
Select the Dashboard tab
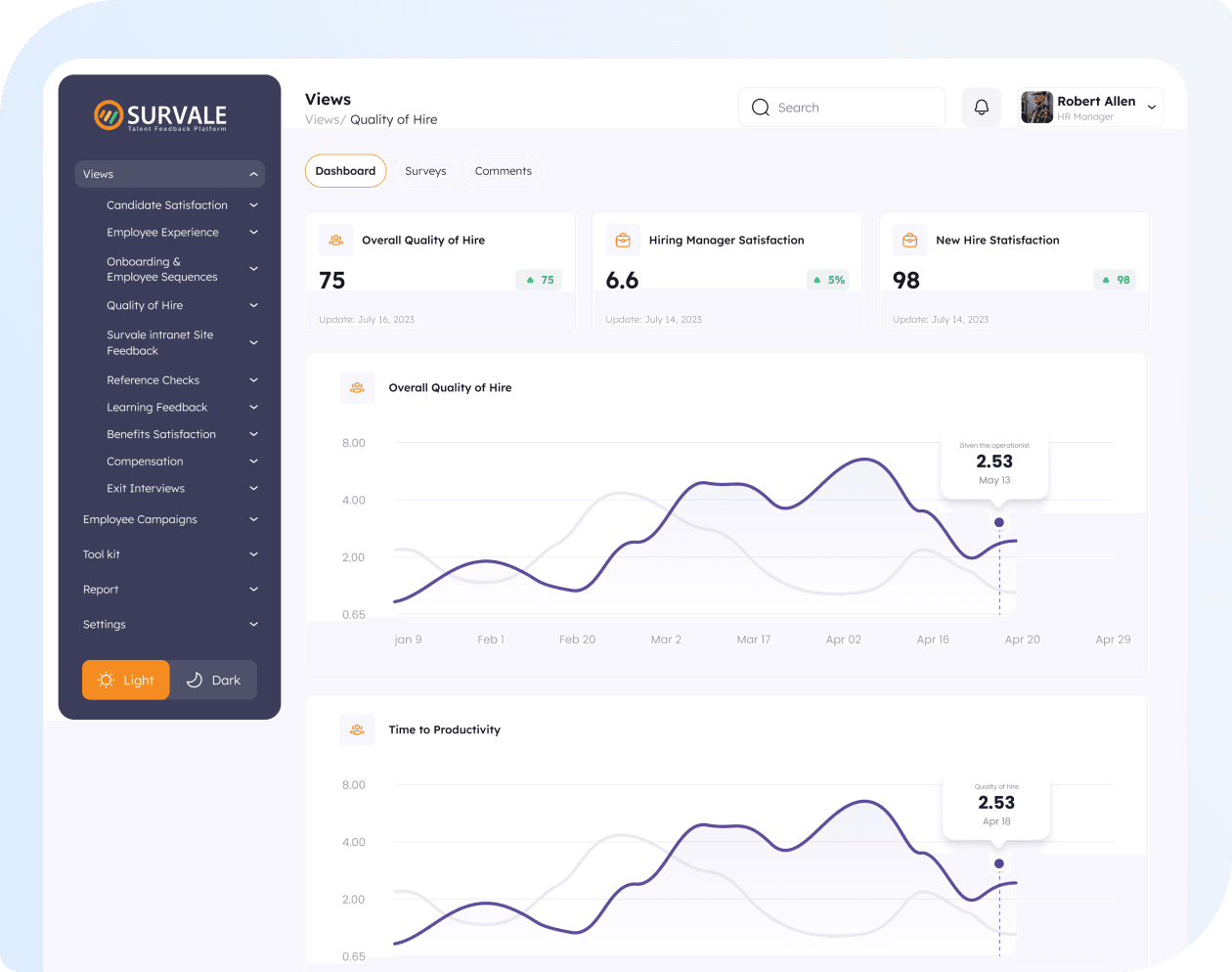pyautogui.click(x=345, y=171)
